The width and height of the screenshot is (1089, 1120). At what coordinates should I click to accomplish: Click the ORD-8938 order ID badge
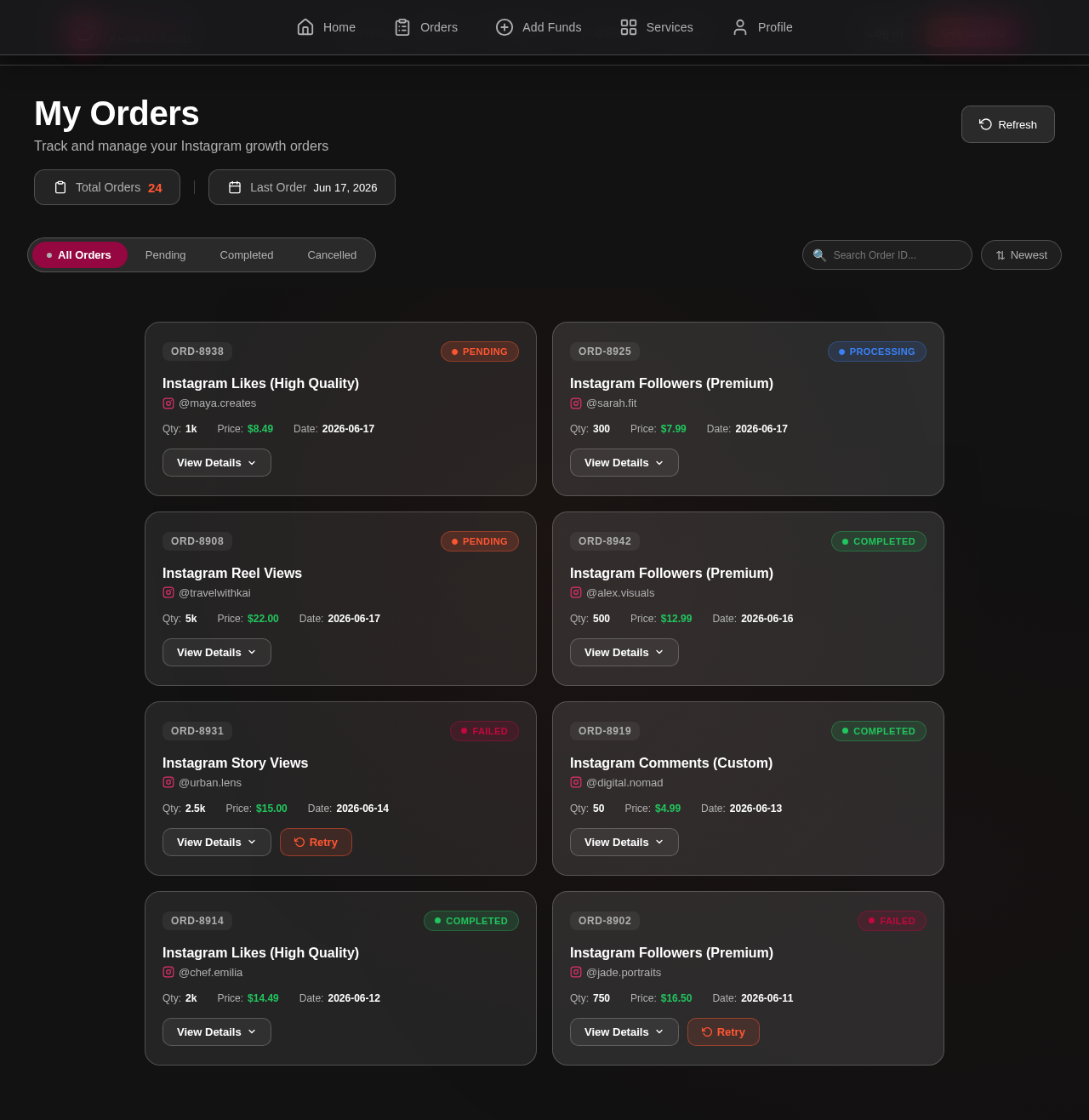[x=197, y=351]
